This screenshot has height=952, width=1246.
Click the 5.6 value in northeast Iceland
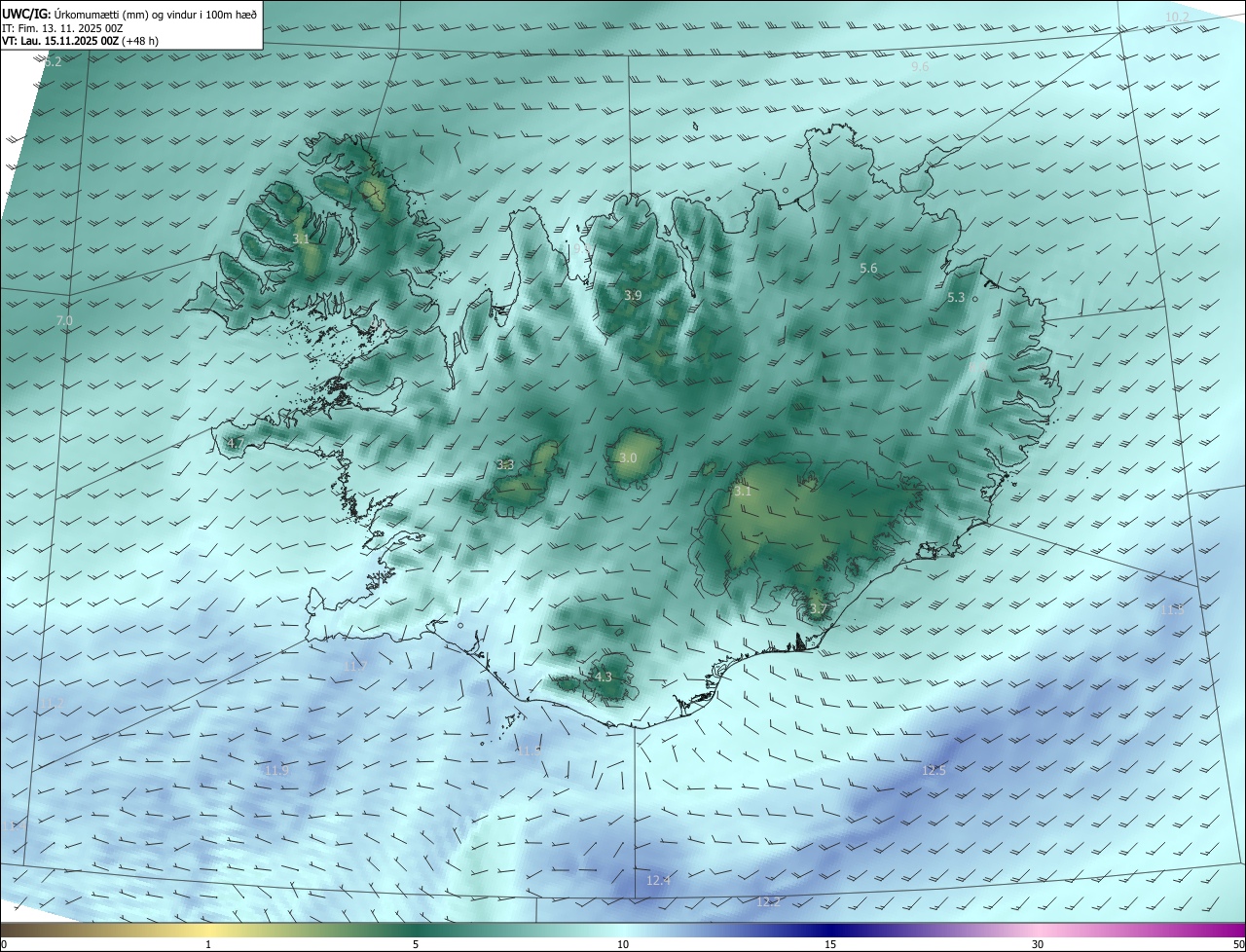tap(868, 268)
